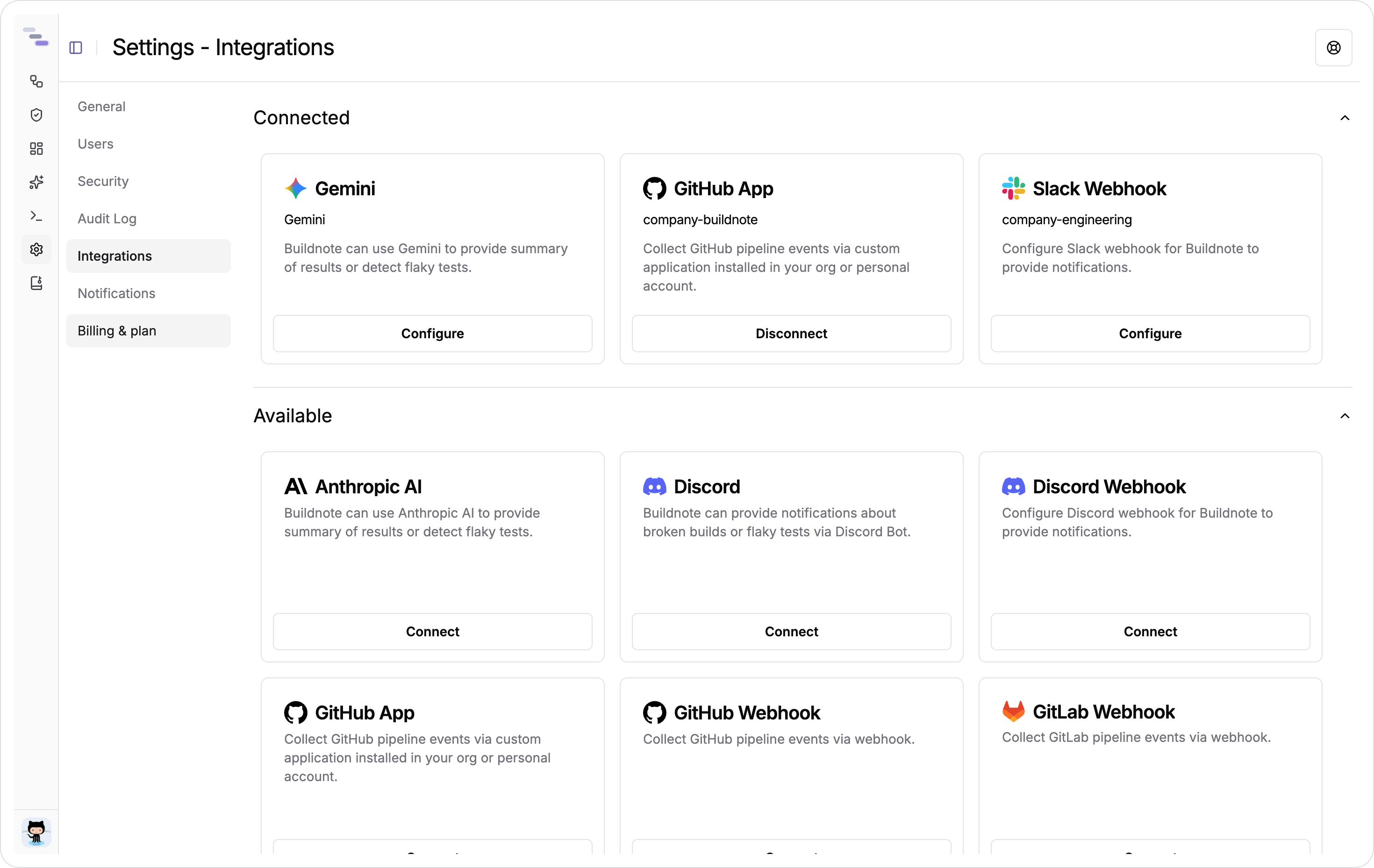Open Security settings
The width and height of the screenshot is (1374, 868).
coord(148,181)
